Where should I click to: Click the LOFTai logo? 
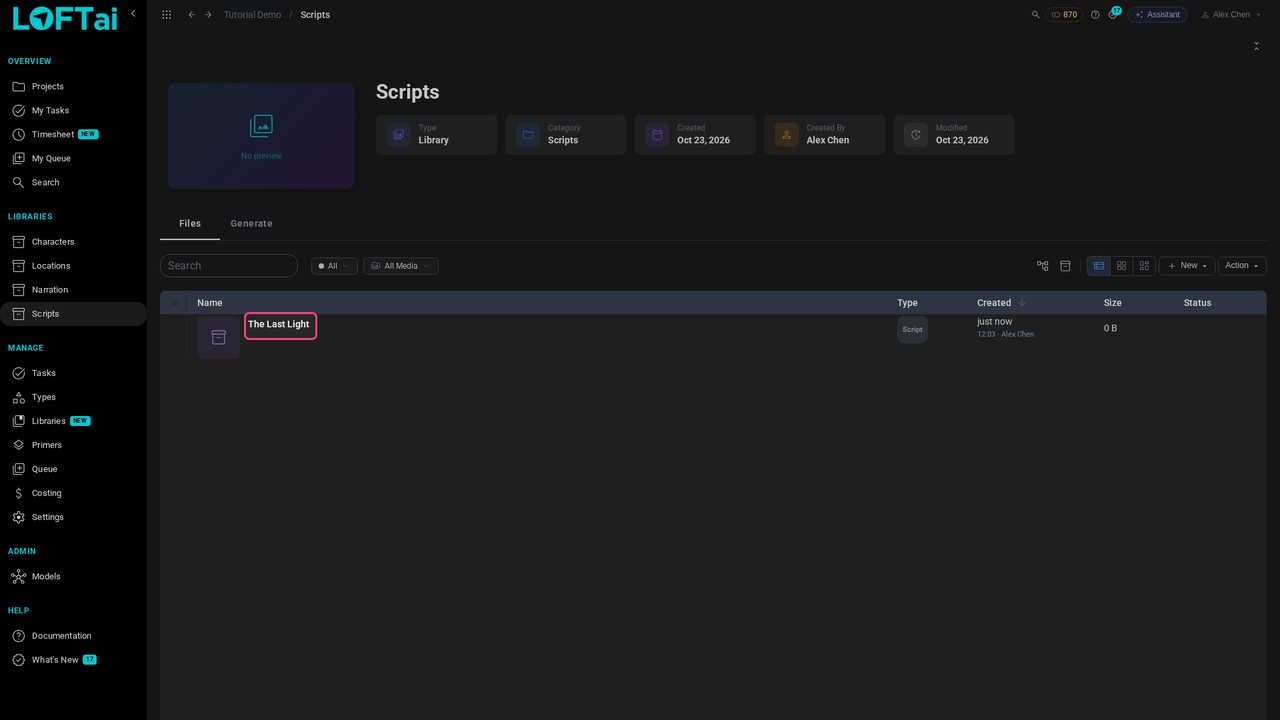click(x=65, y=18)
